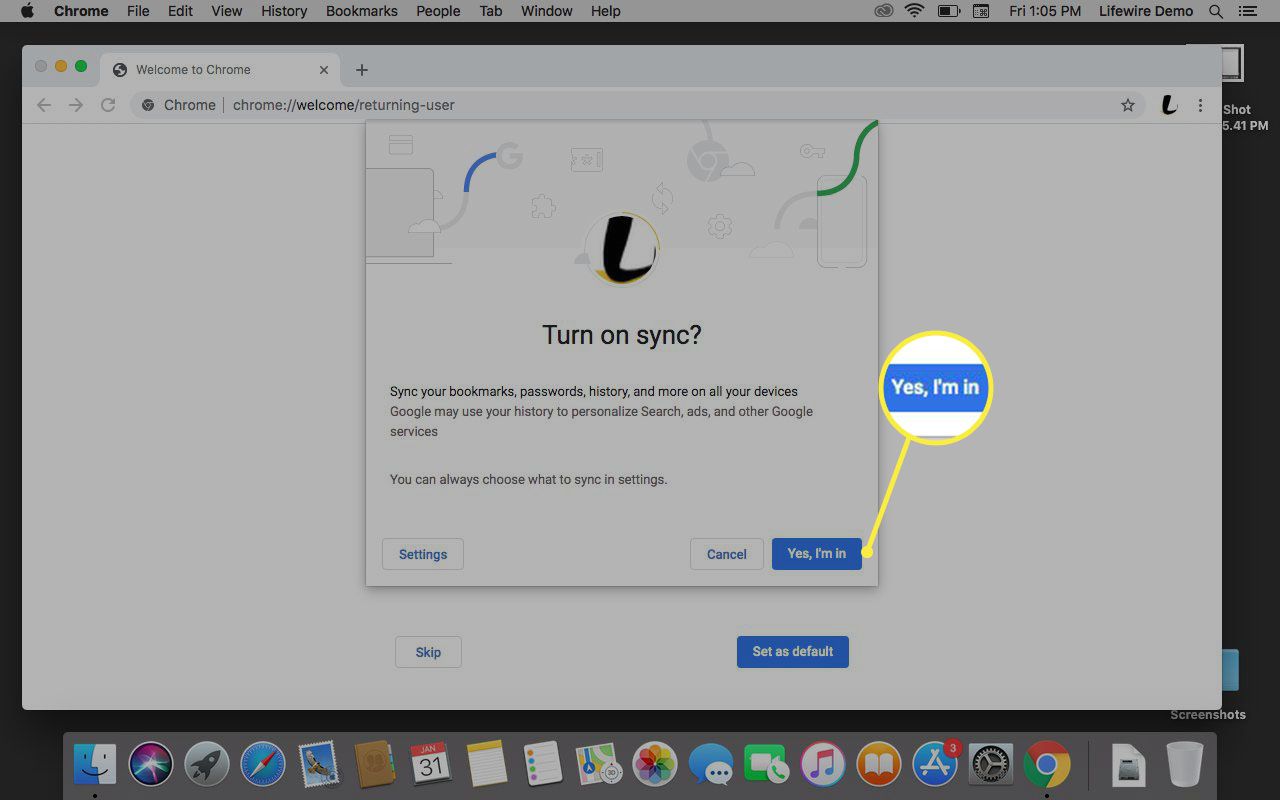Open Launchpad rocket icon
1280x800 pixels.
(x=207, y=766)
